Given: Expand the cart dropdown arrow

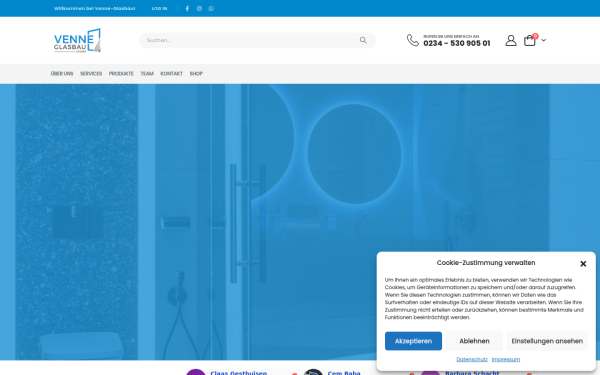Looking at the screenshot, I should click(544, 40).
